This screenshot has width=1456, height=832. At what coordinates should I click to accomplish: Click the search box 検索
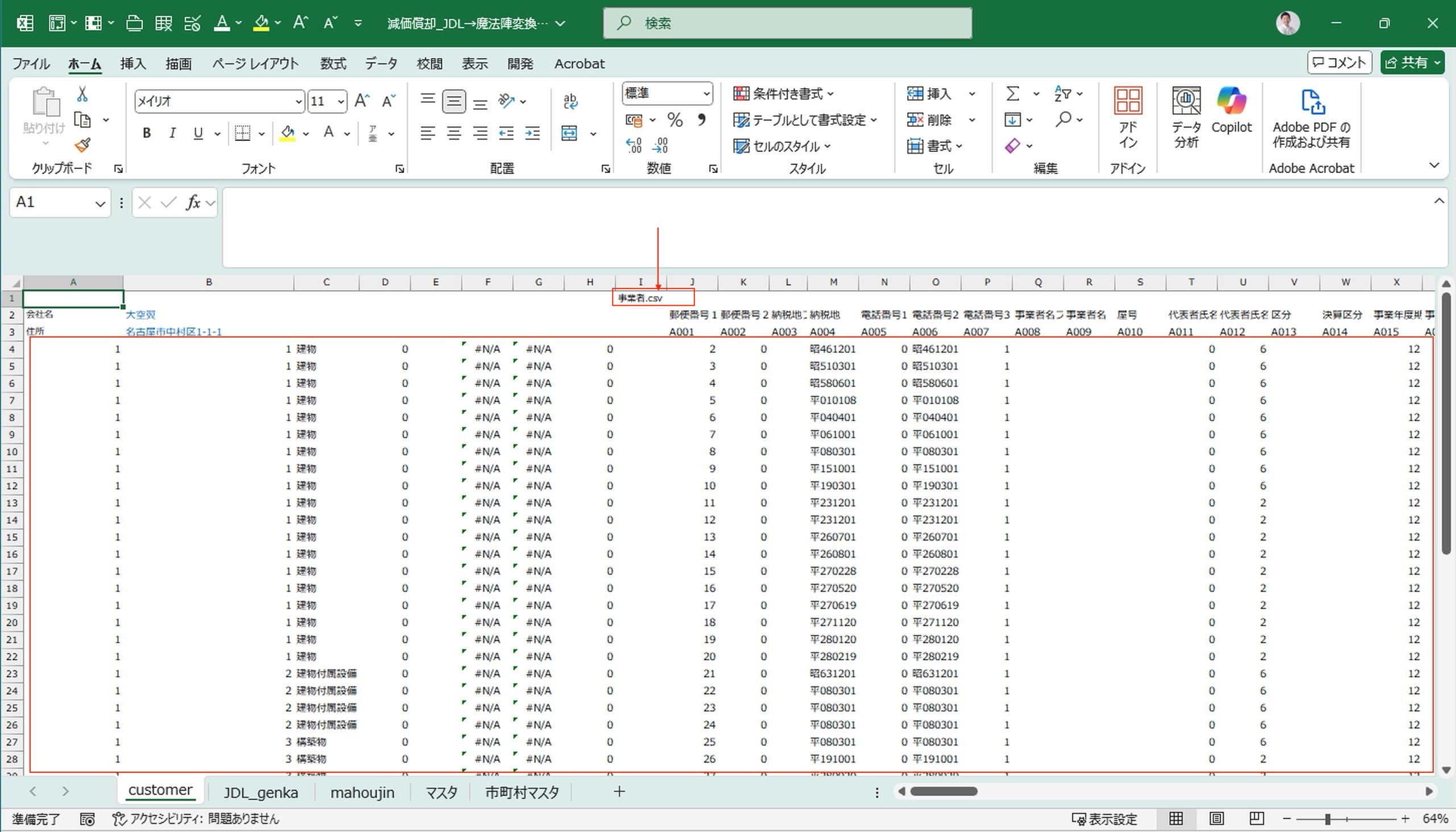pyautogui.click(x=787, y=23)
